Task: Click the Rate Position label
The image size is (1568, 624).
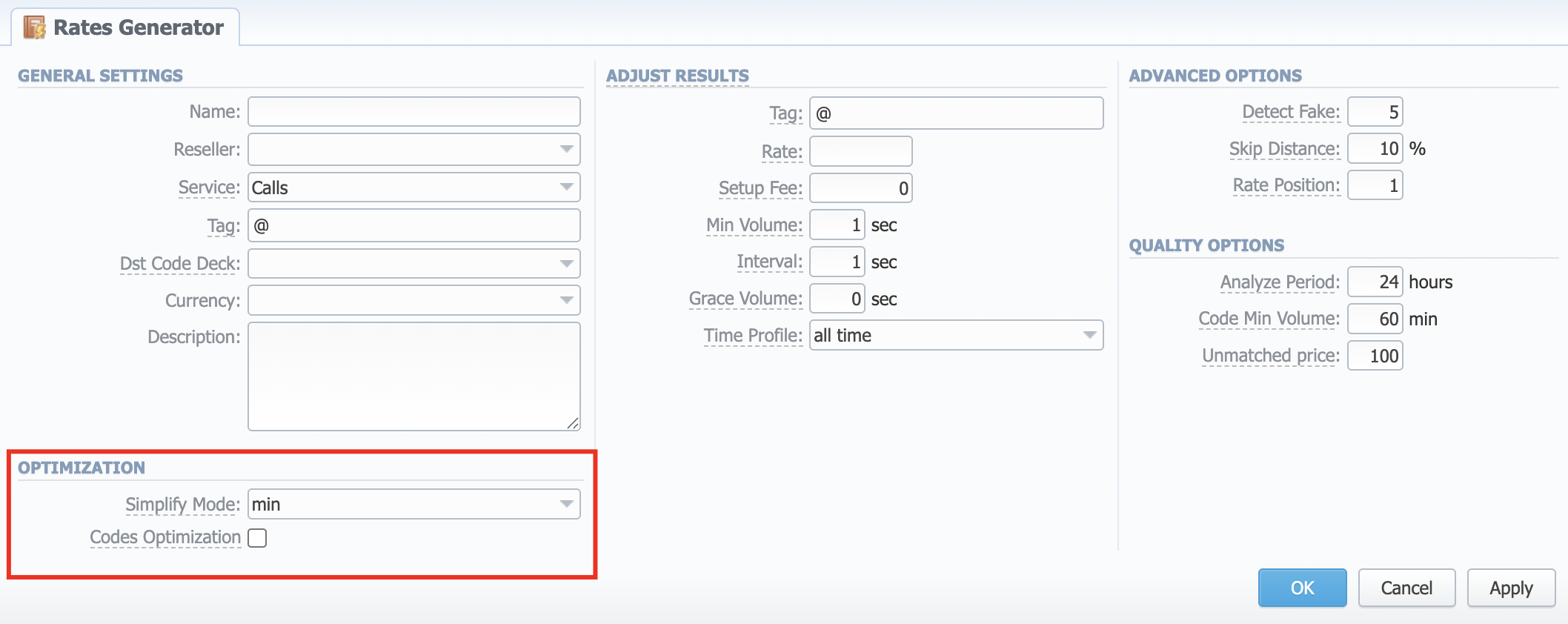Action: (1286, 185)
